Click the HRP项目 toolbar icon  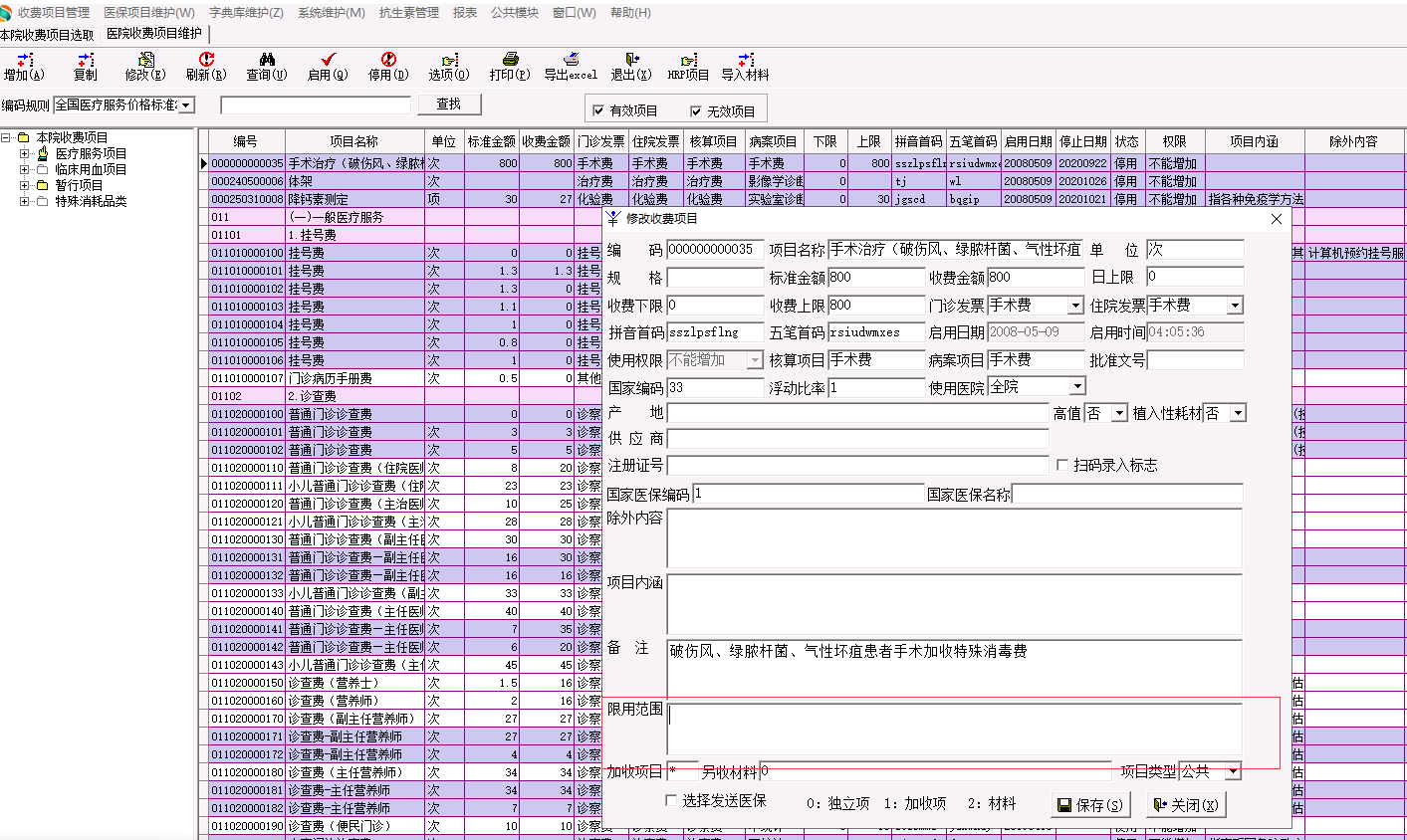(x=688, y=67)
